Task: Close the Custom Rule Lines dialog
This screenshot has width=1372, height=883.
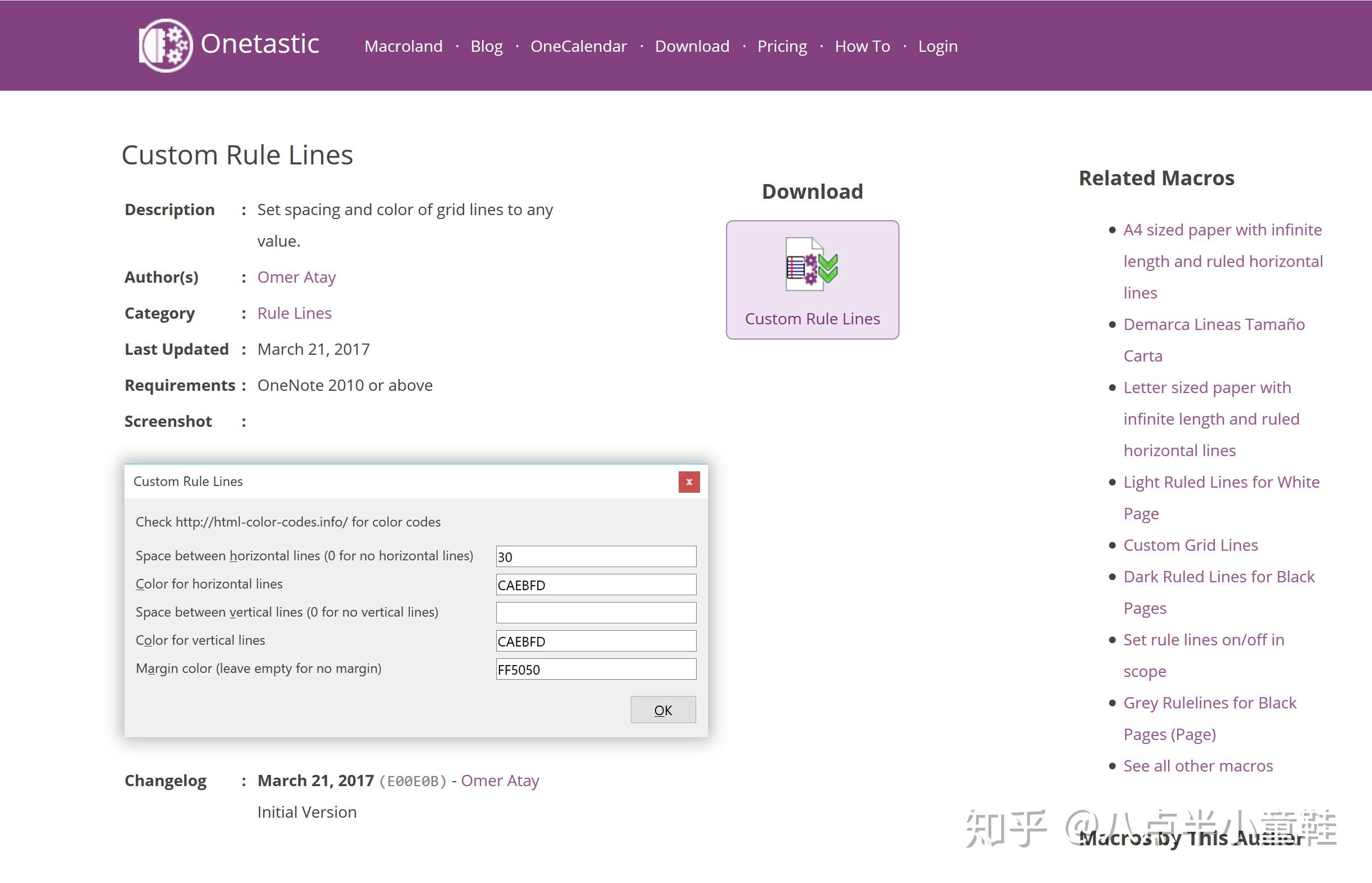Action: pyautogui.click(x=689, y=481)
